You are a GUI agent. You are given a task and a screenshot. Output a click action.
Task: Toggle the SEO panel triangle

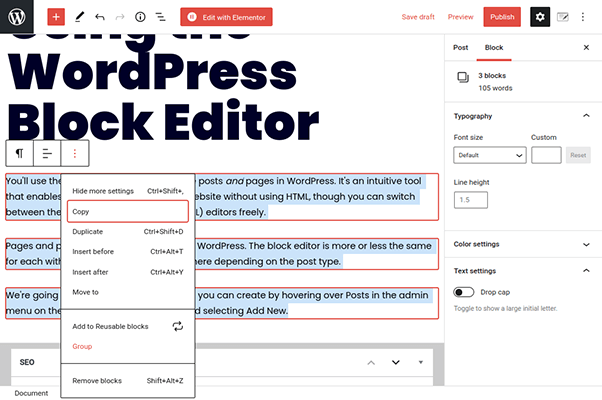click(421, 362)
